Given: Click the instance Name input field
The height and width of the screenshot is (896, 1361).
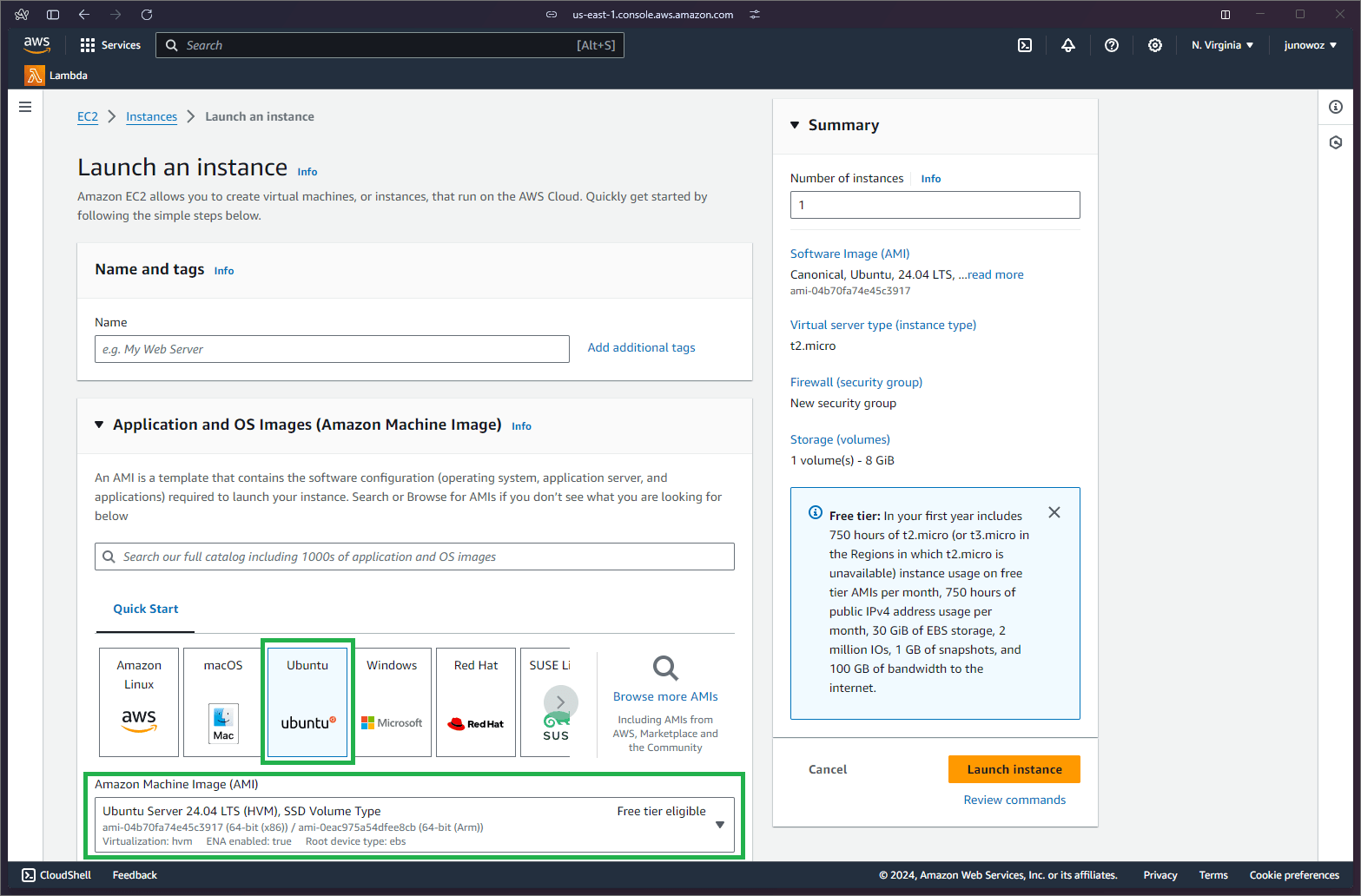Looking at the screenshot, I should pyautogui.click(x=332, y=348).
